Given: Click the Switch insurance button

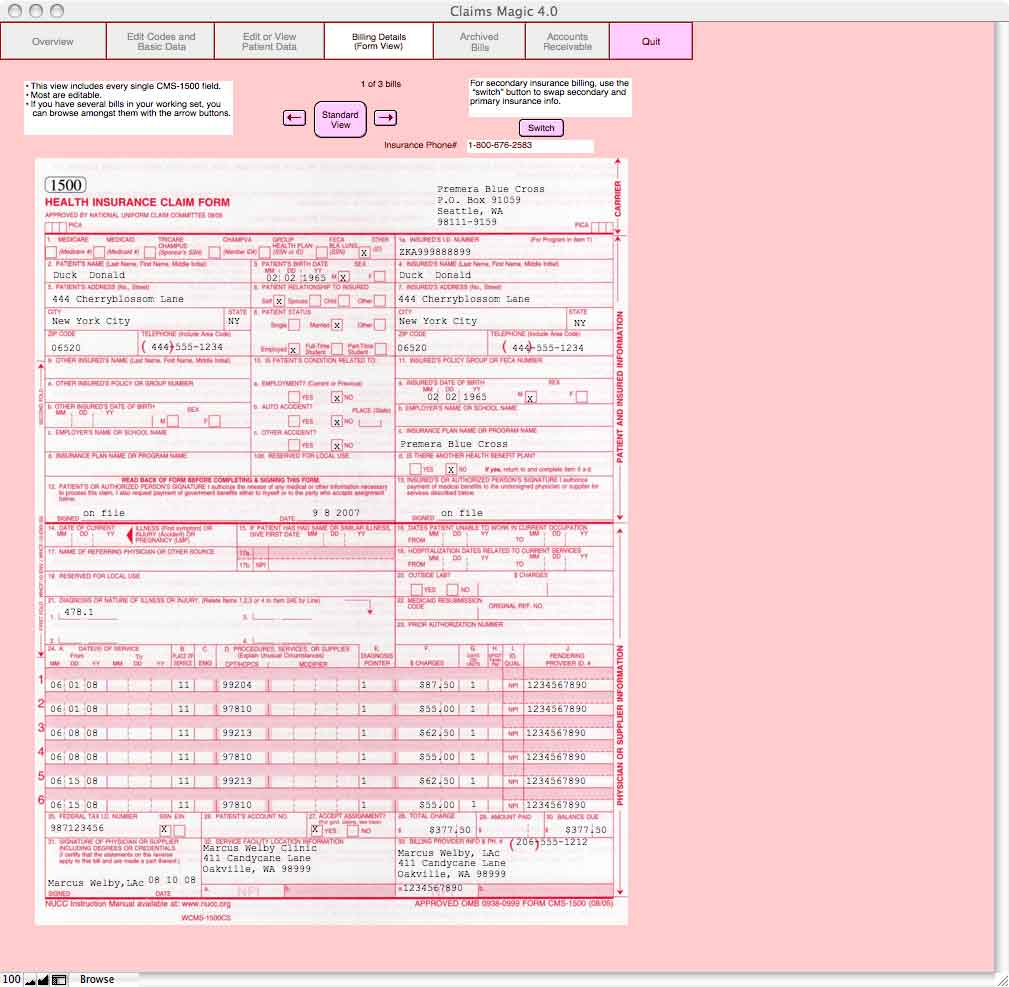Looking at the screenshot, I should click(541, 127).
